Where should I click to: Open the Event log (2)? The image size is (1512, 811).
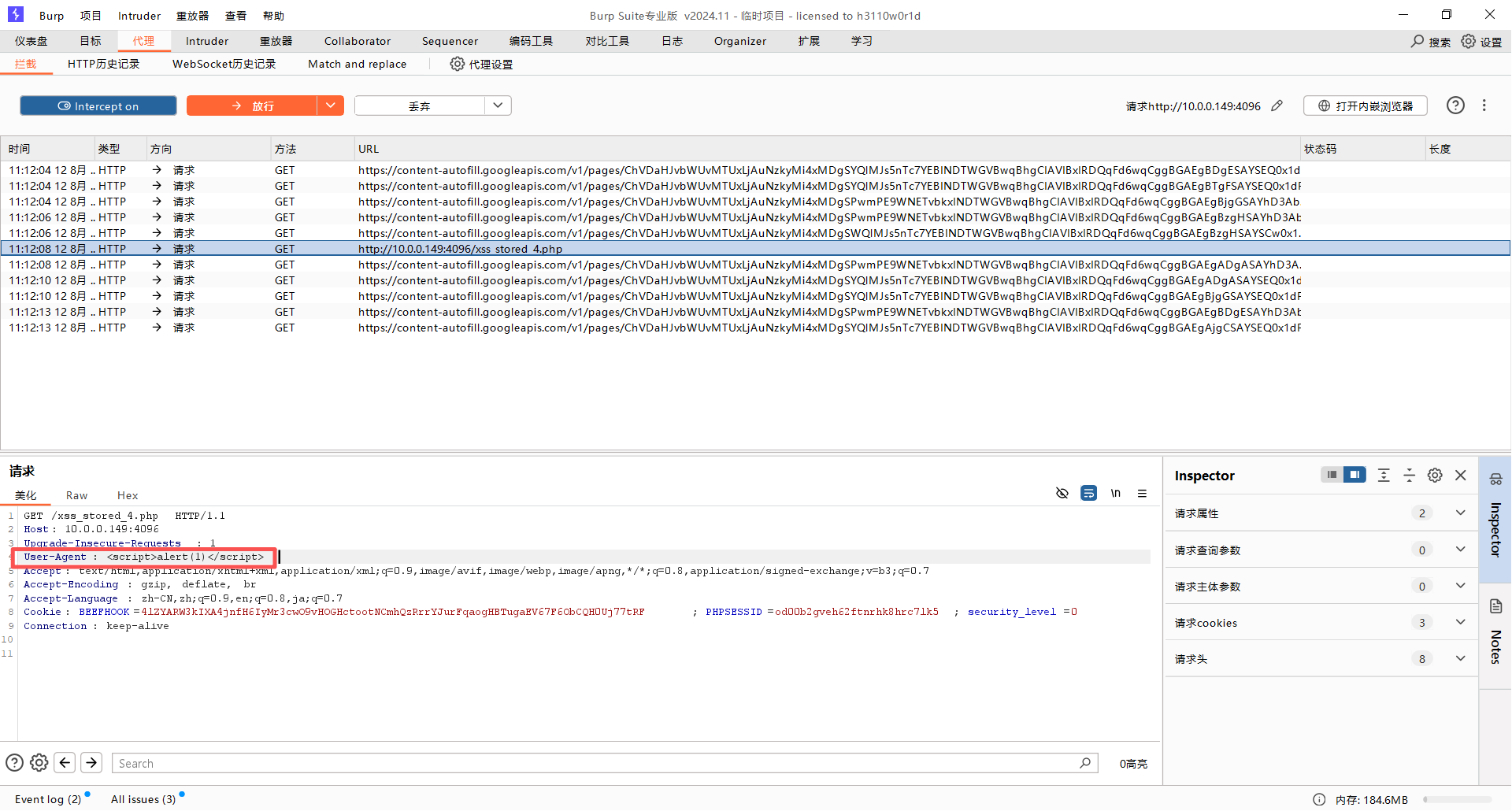48,799
